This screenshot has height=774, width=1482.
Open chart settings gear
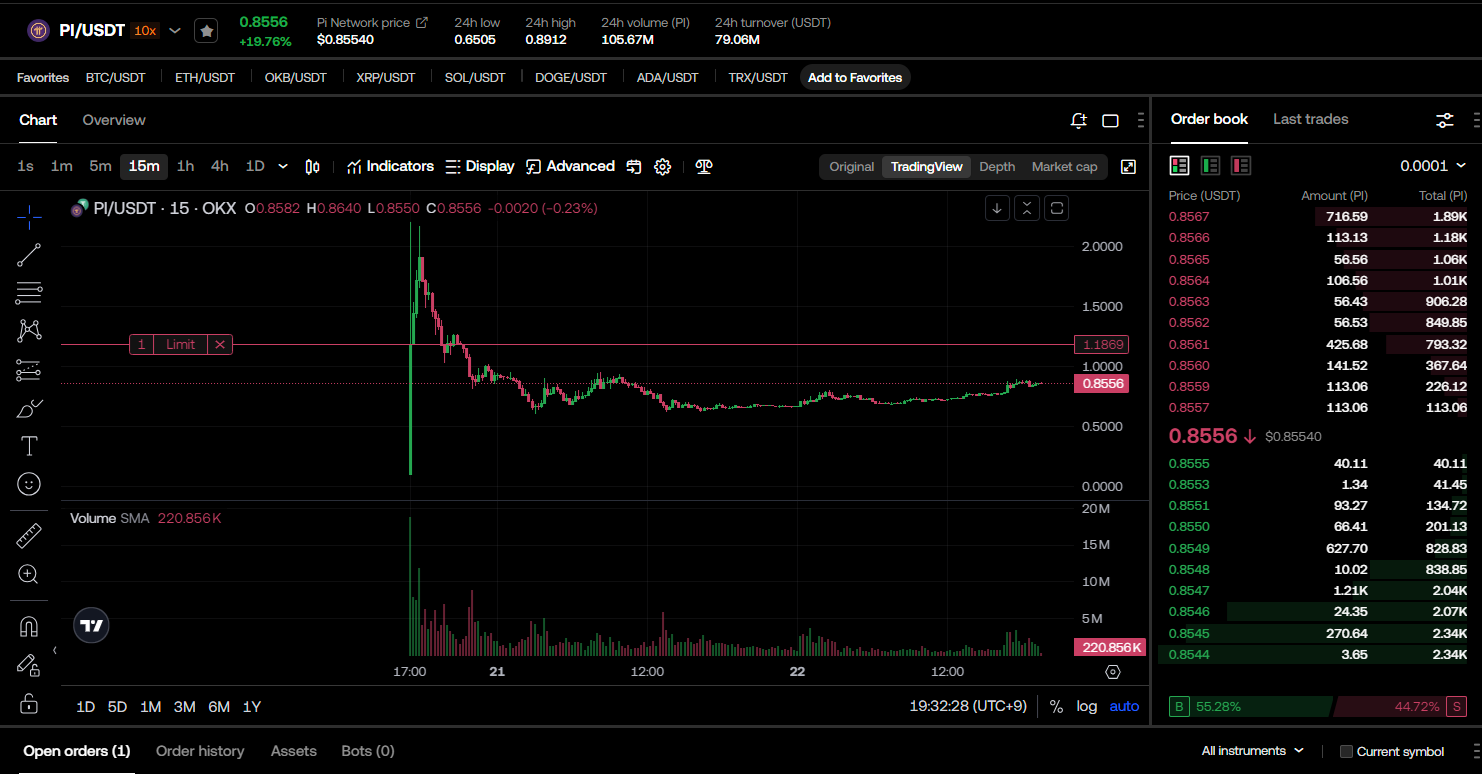[x=662, y=167]
